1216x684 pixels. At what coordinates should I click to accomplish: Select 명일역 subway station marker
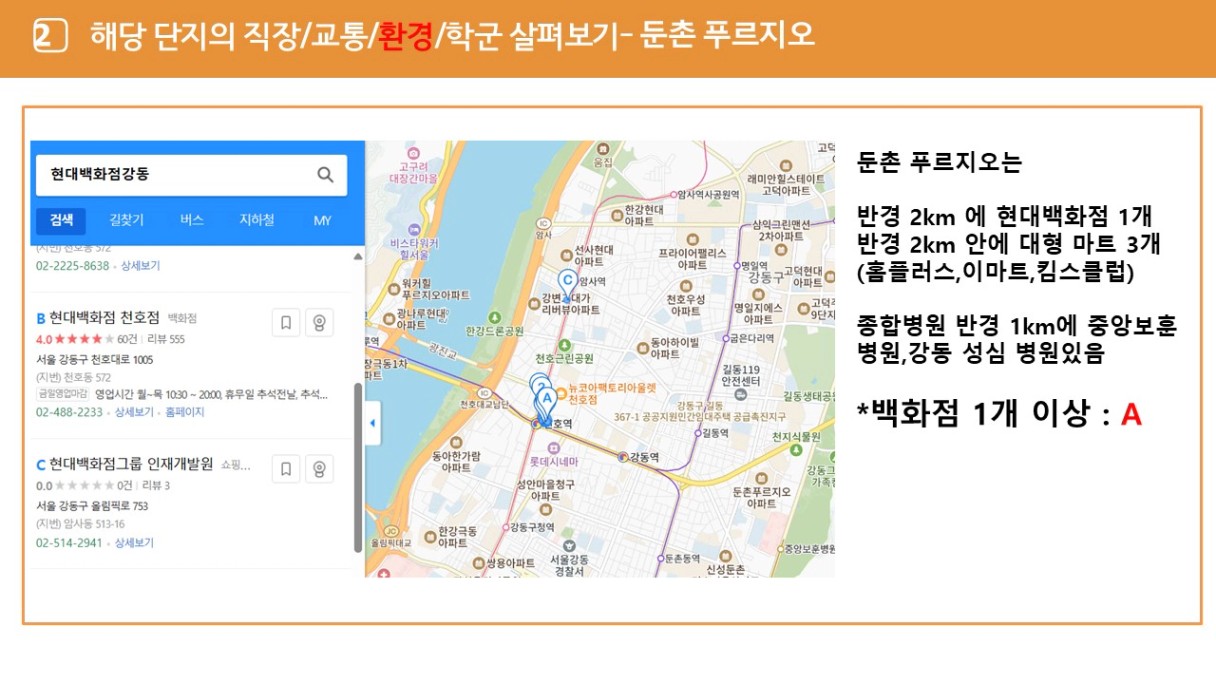click(738, 266)
